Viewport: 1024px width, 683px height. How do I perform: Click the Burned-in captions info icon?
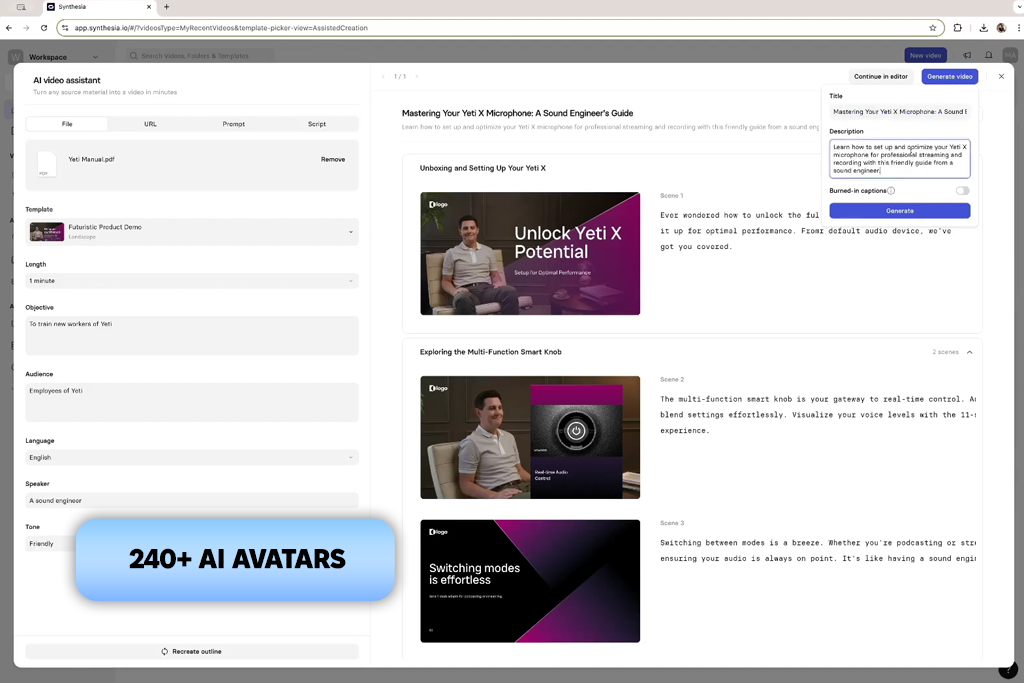pyautogui.click(x=891, y=191)
